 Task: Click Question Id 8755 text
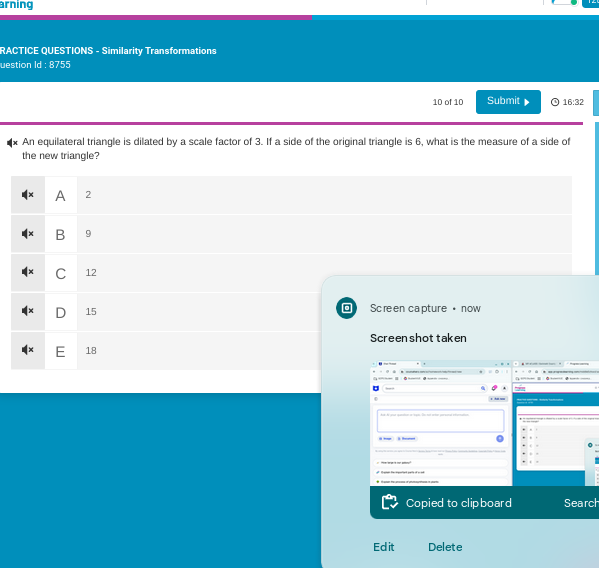(35, 65)
